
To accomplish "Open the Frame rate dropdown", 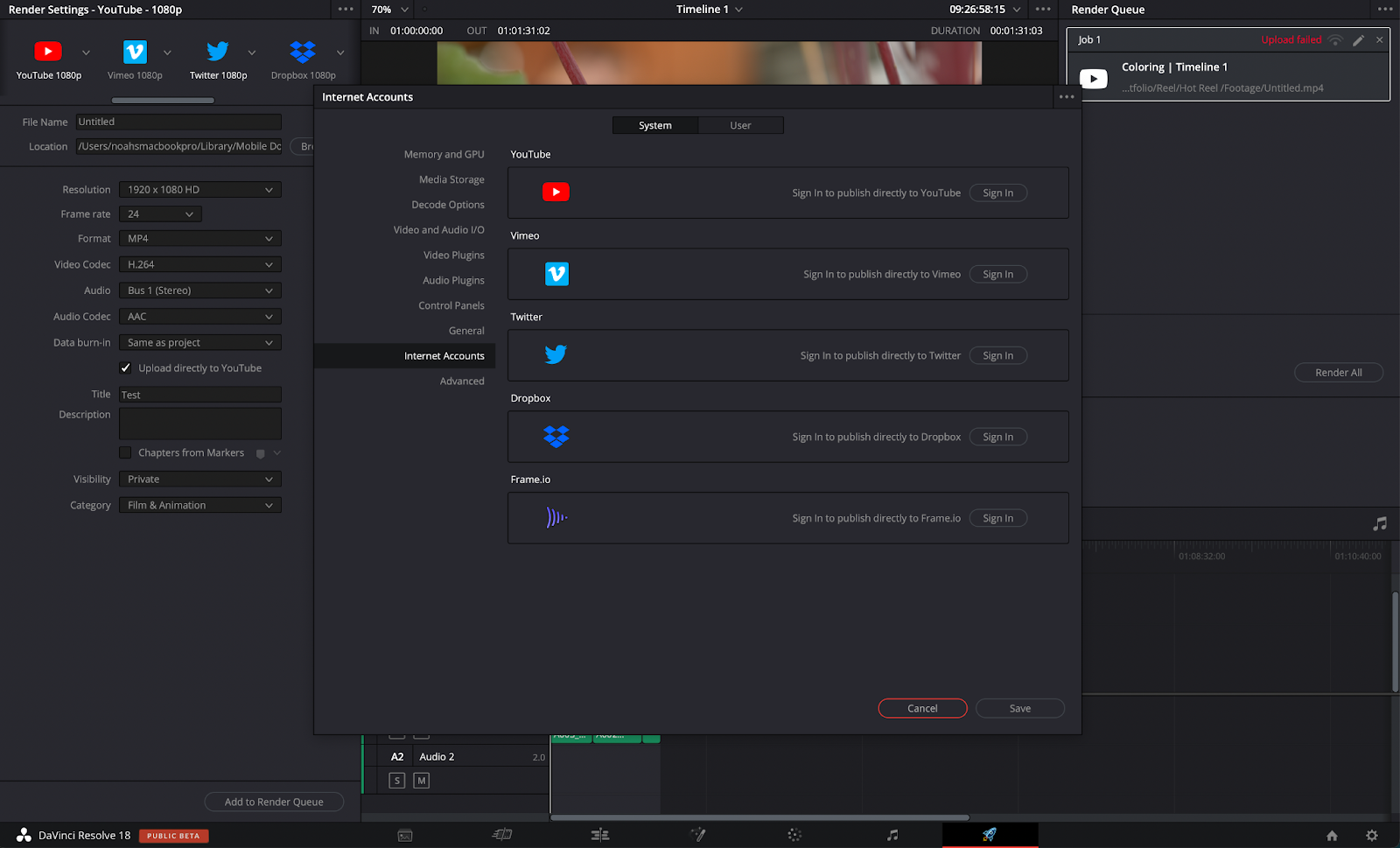I will (160, 214).
